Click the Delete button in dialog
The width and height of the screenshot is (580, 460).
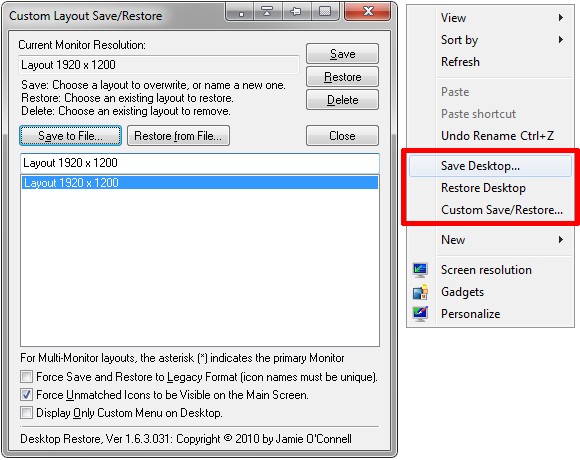[x=343, y=100]
